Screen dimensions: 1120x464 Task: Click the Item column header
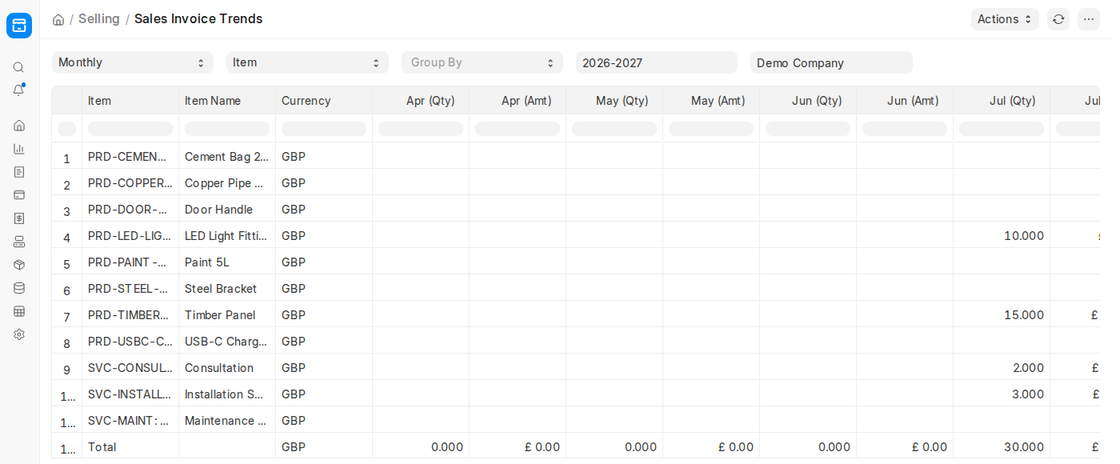pyautogui.click(x=130, y=101)
